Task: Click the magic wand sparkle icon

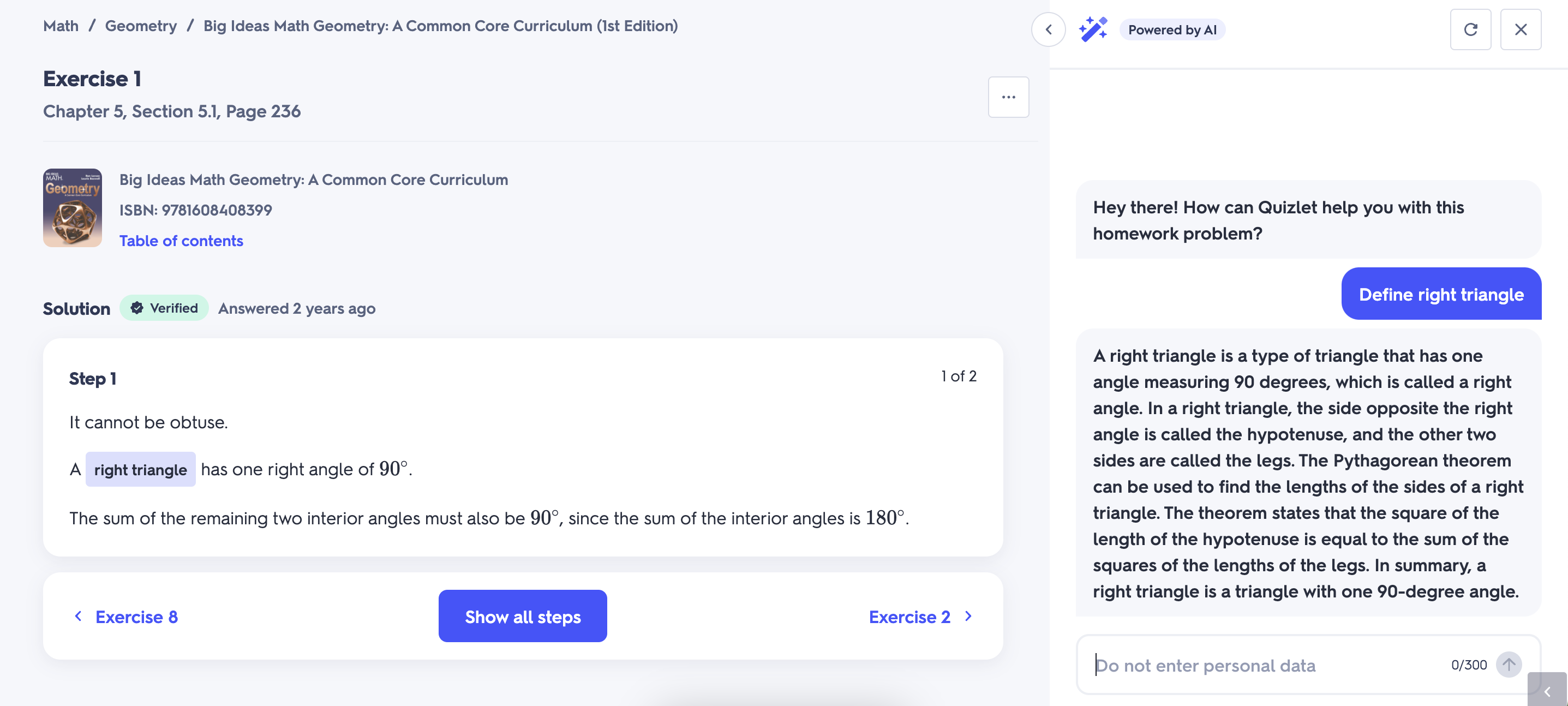Action: (1094, 28)
